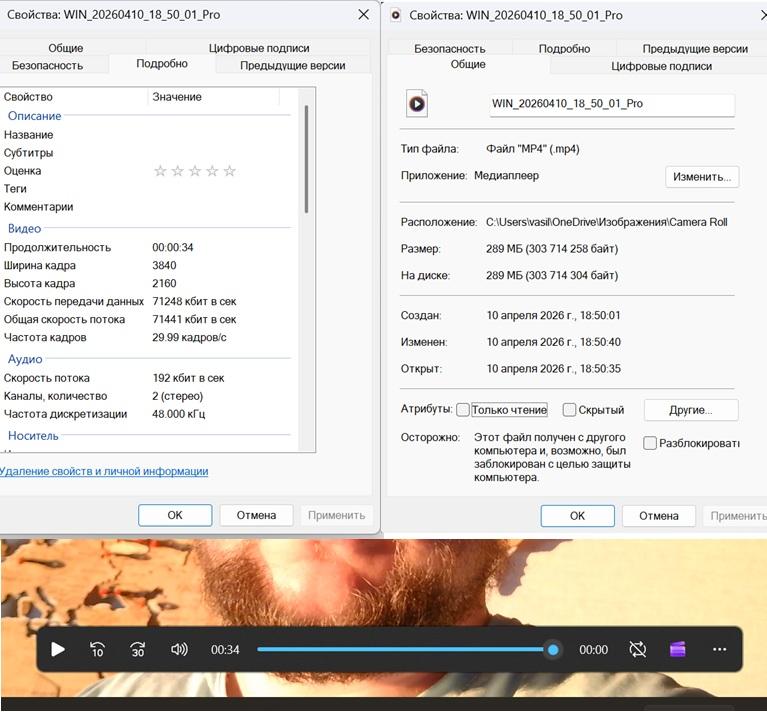The height and width of the screenshot is (712, 767).
Task: Open Цифровые подписи tab in right window
Action: (x=661, y=66)
